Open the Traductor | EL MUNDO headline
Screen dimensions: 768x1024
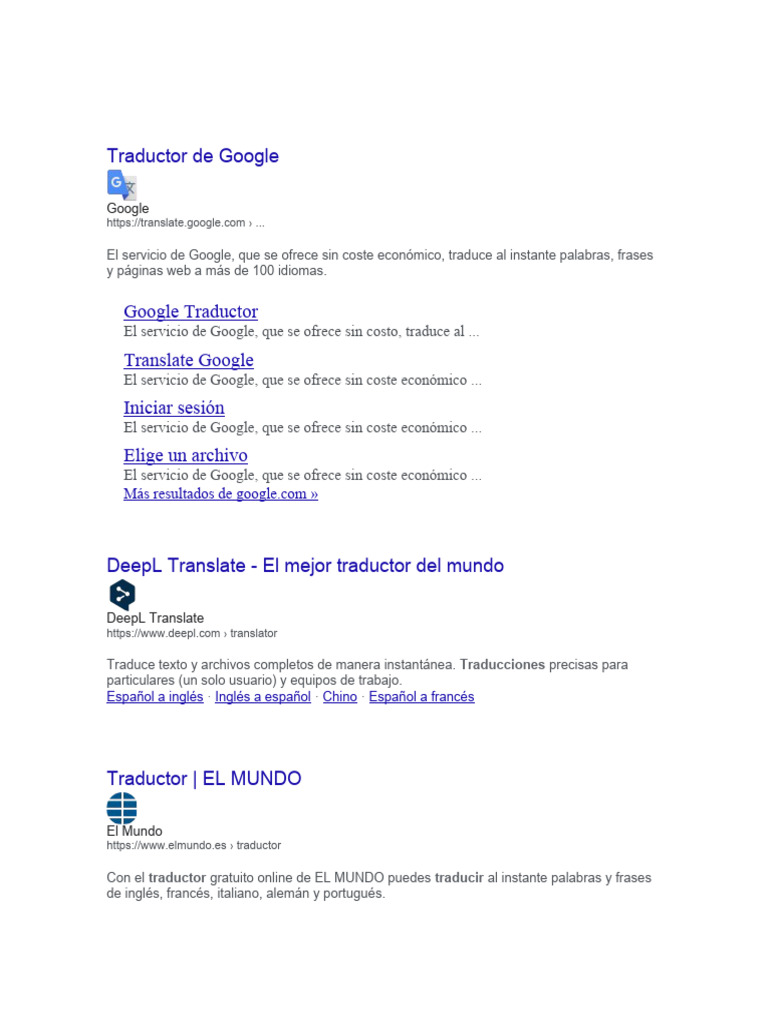click(204, 778)
